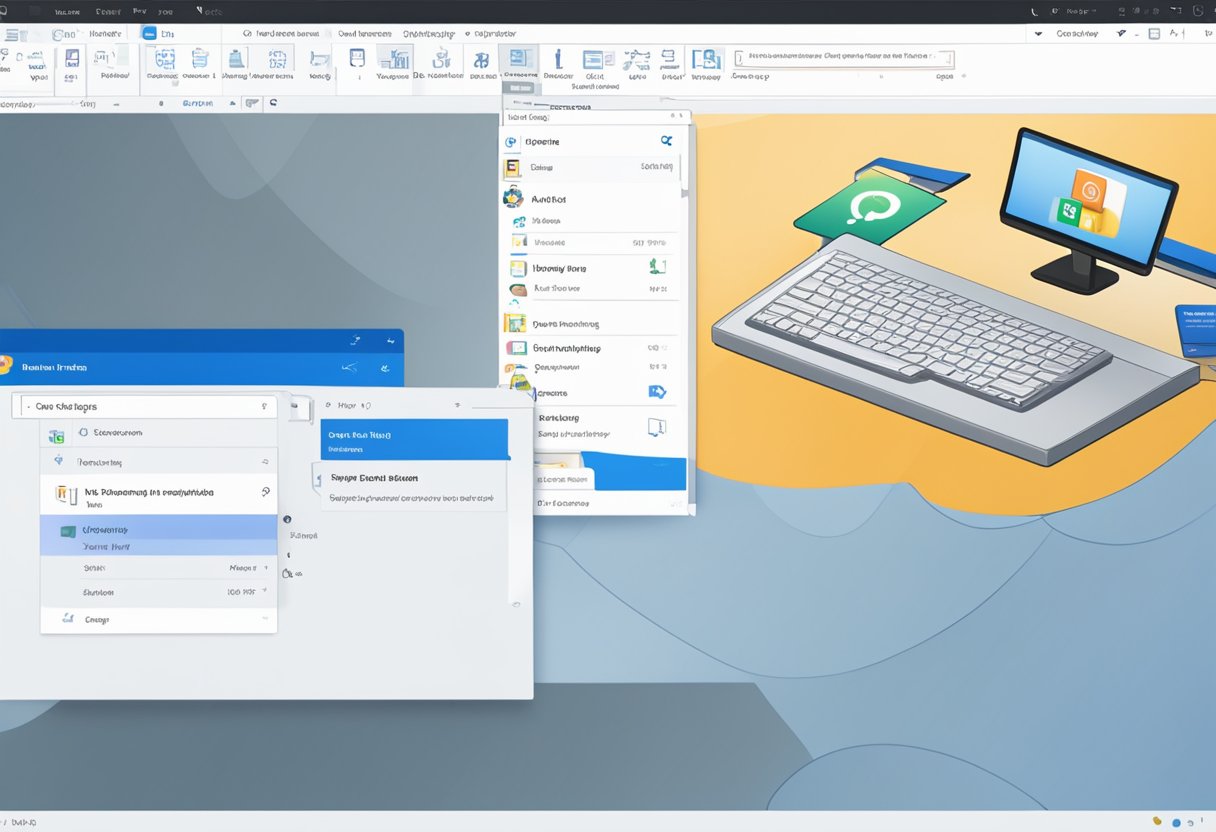Image resolution: width=1216 pixels, height=832 pixels.
Task: Click inside the dialog's search text field
Action: point(140,407)
